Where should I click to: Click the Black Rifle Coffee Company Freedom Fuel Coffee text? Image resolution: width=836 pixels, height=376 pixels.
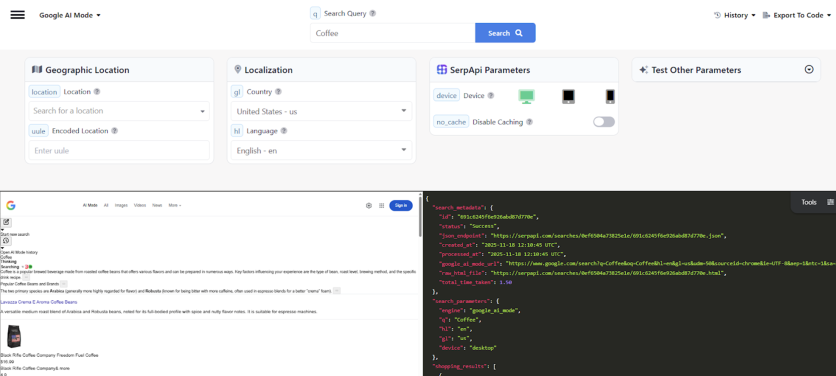coord(49,355)
